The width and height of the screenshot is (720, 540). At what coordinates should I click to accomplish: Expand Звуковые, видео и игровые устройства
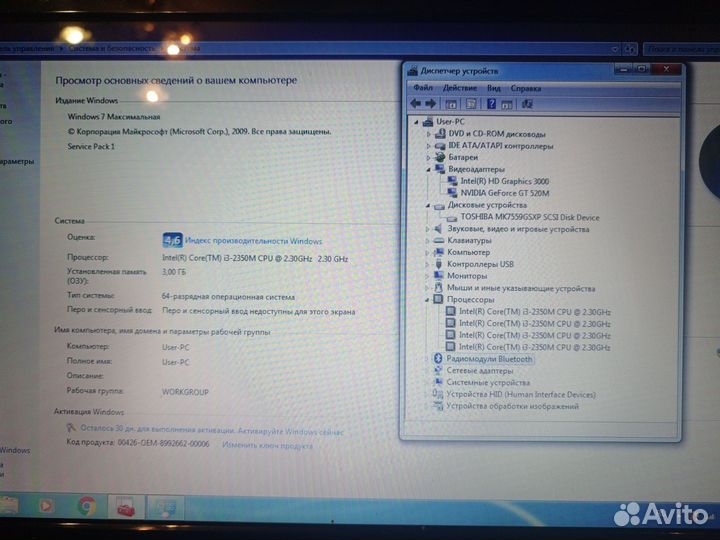pos(428,229)
